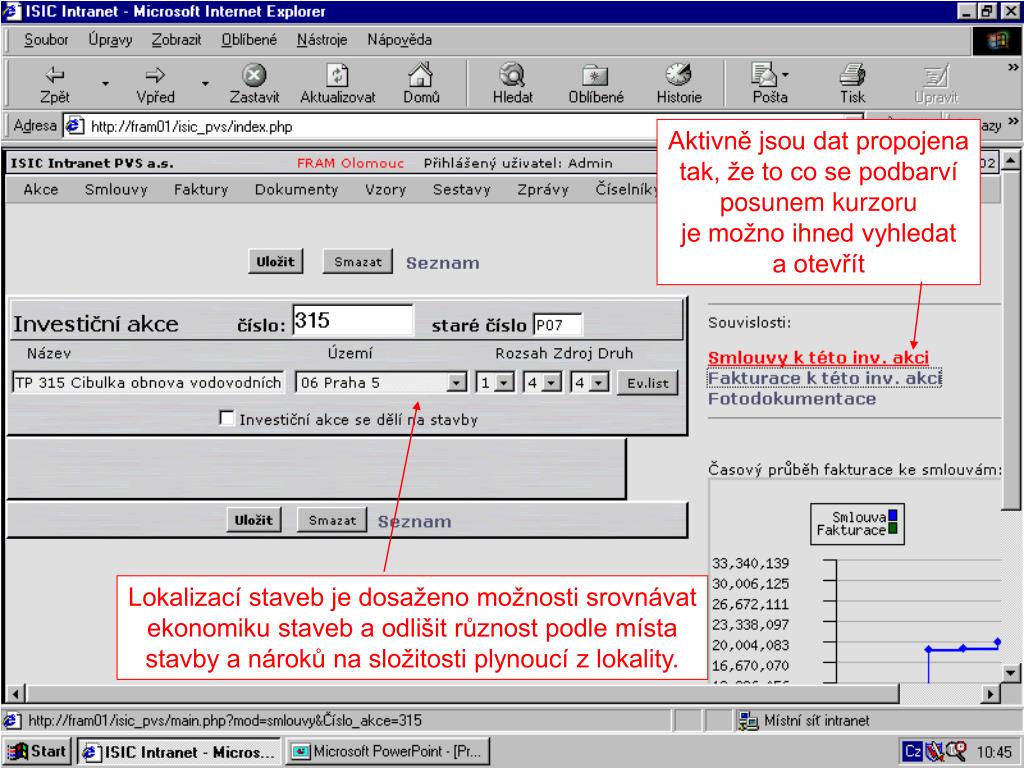This screenshot has width=1024, height=768.
Task: Refresh page with Aktualizovat icon
Action: 338,85
